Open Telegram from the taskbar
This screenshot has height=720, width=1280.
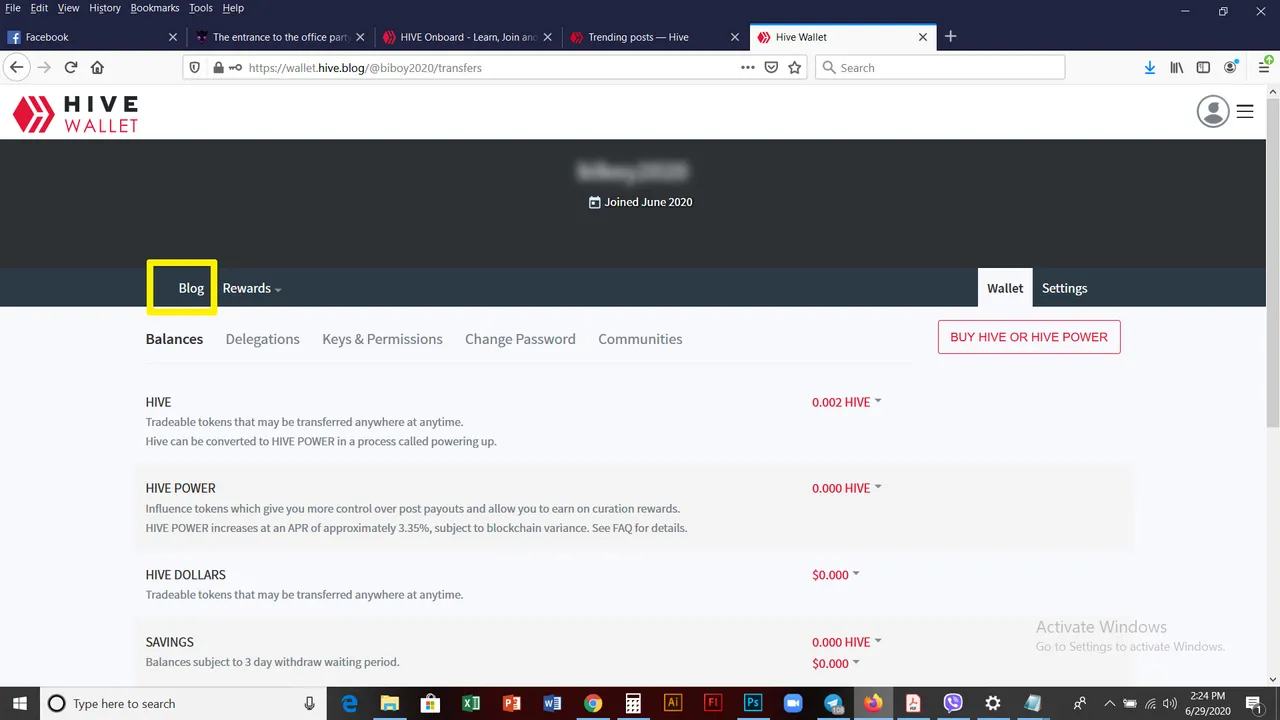(834, 703)
